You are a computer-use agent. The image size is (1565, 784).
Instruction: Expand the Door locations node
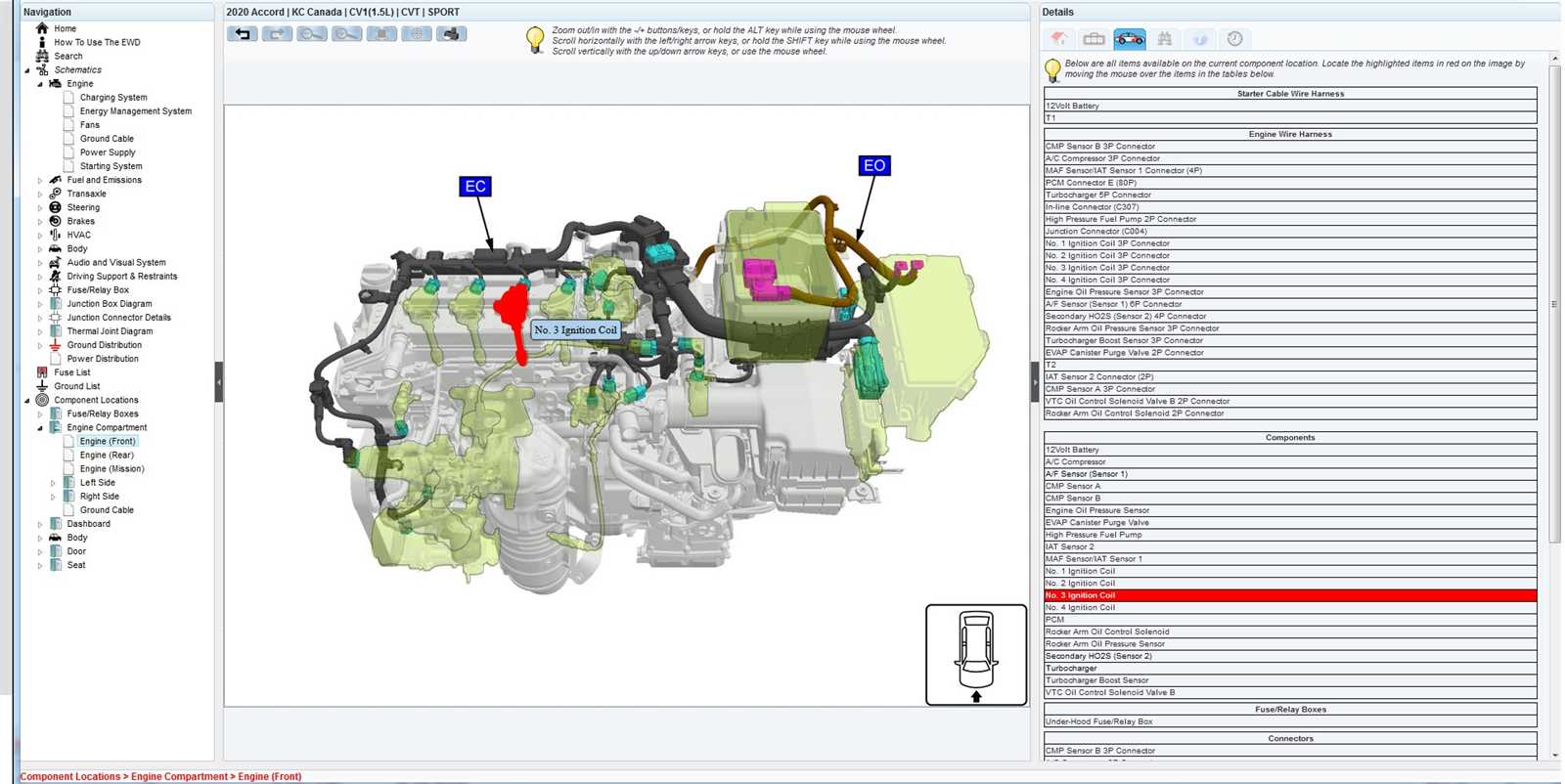[x=40, y=551]
